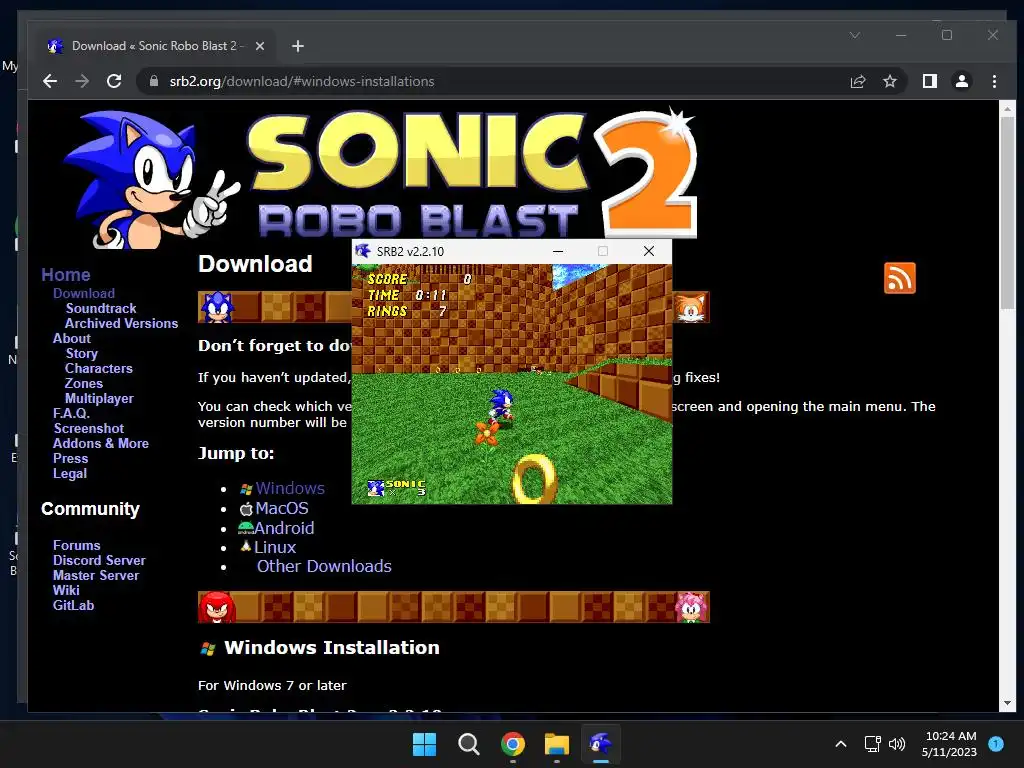This screenshot has height=768, width=1024.
Task: Minimize the SRB2 v2.2.10 game window
Action: (x=558, y=251)
